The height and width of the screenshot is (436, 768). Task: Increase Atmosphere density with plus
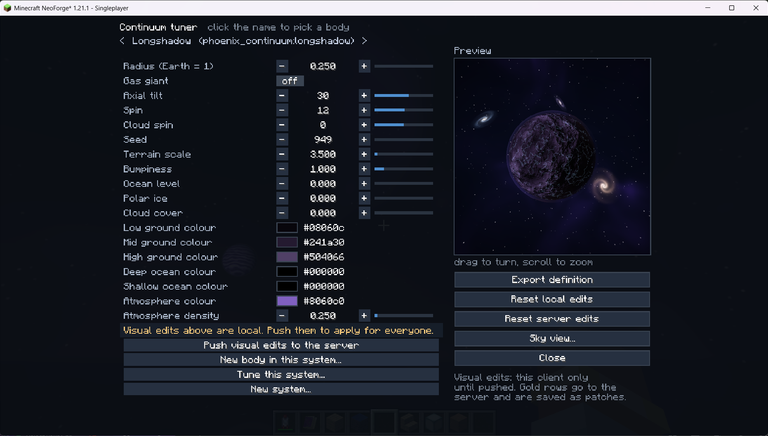point(364,316)
